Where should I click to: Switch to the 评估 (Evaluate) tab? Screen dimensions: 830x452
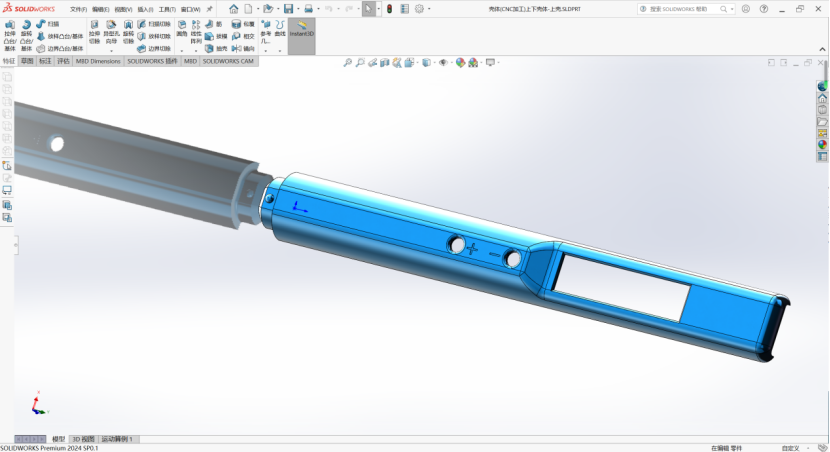64,61
